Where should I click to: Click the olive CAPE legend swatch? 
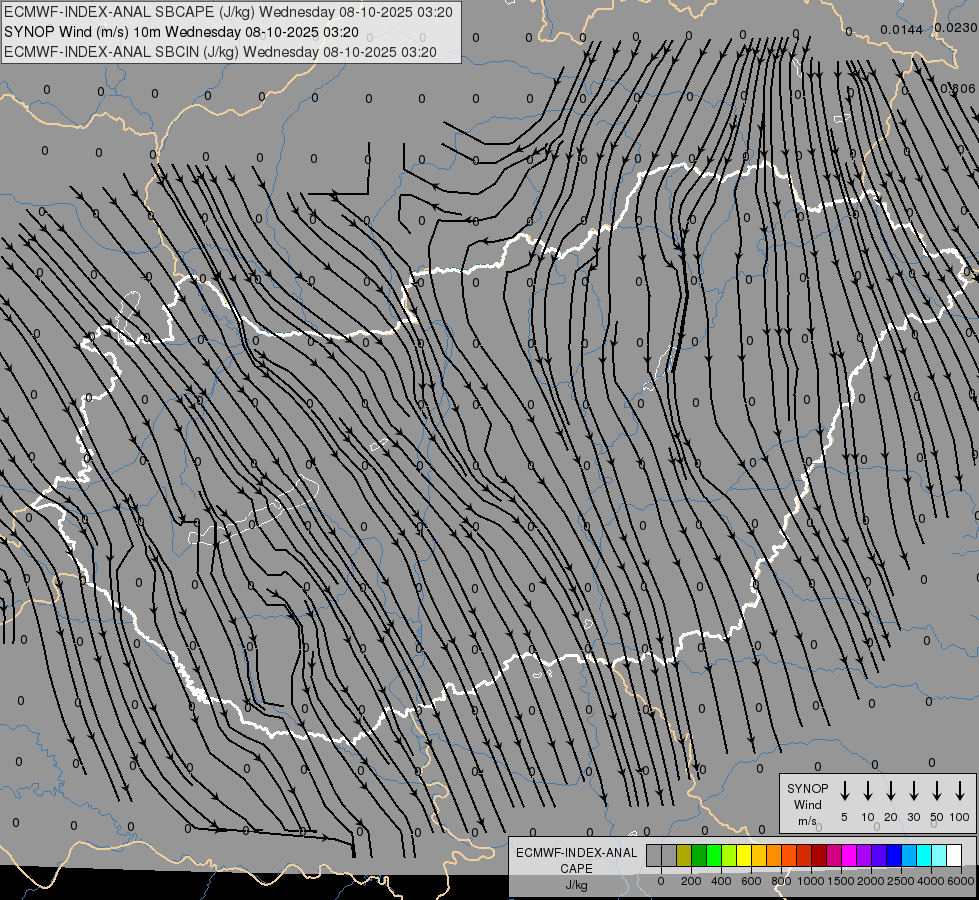tap(684, 855)
